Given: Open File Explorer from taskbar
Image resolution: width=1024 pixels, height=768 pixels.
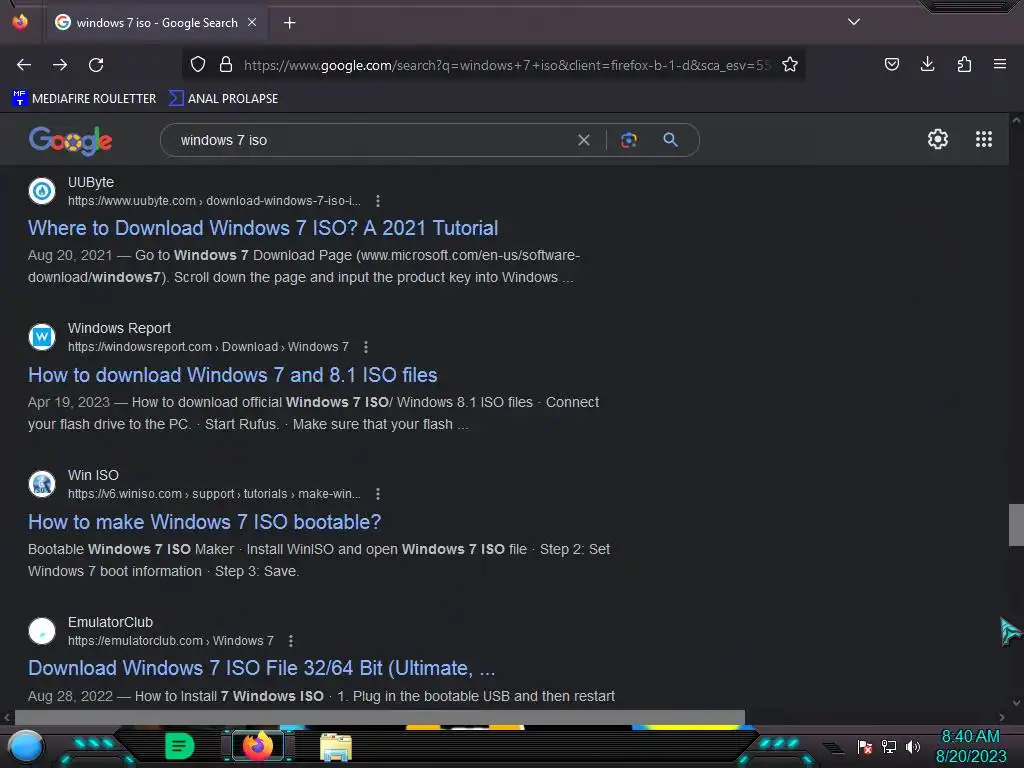Looking at the screenshot, I should (x=336, y=747).
